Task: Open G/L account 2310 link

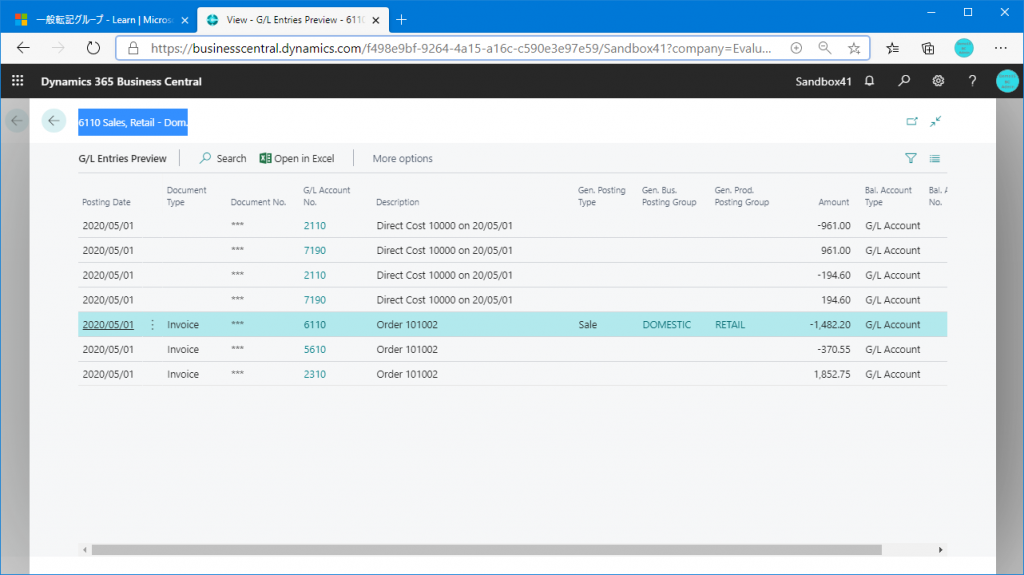Action: pos(315,374)
